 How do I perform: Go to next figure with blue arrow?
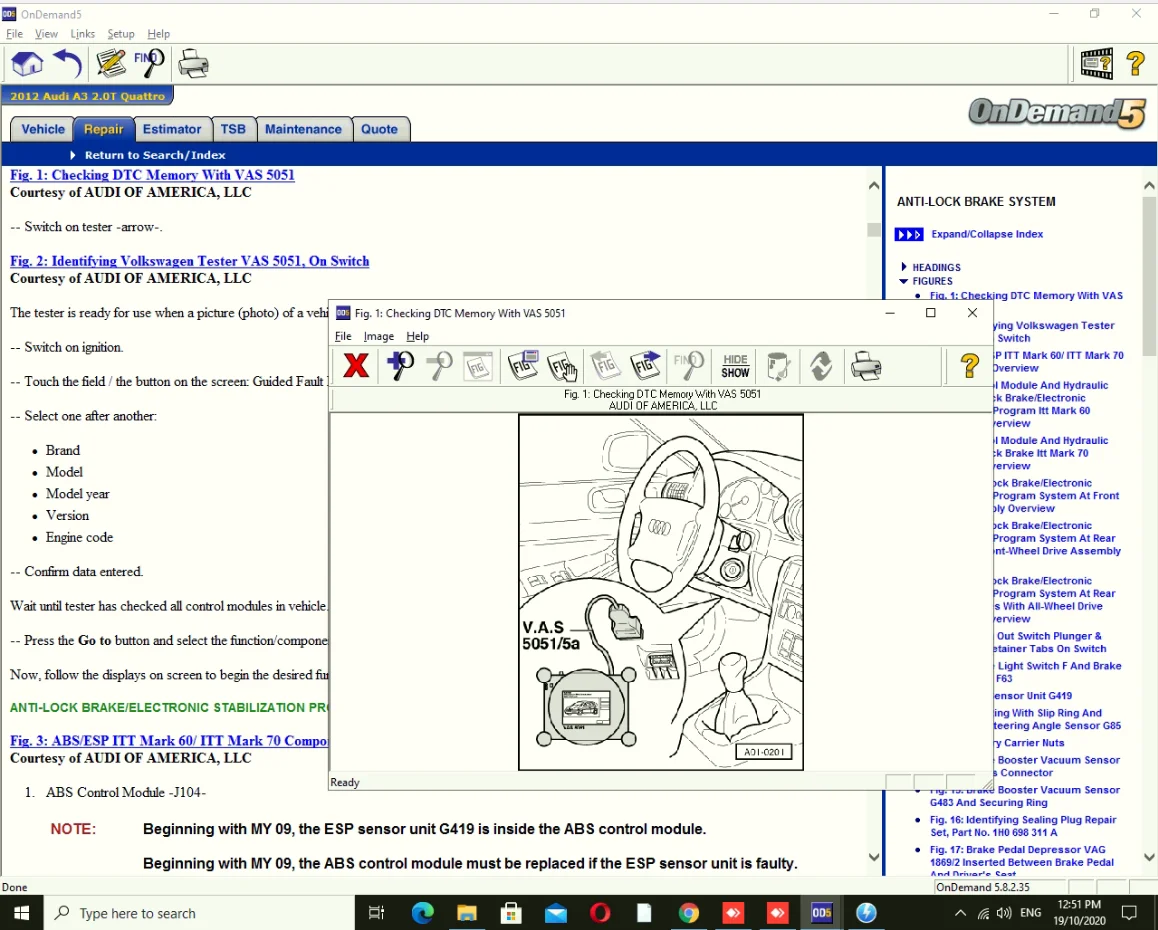645,366
